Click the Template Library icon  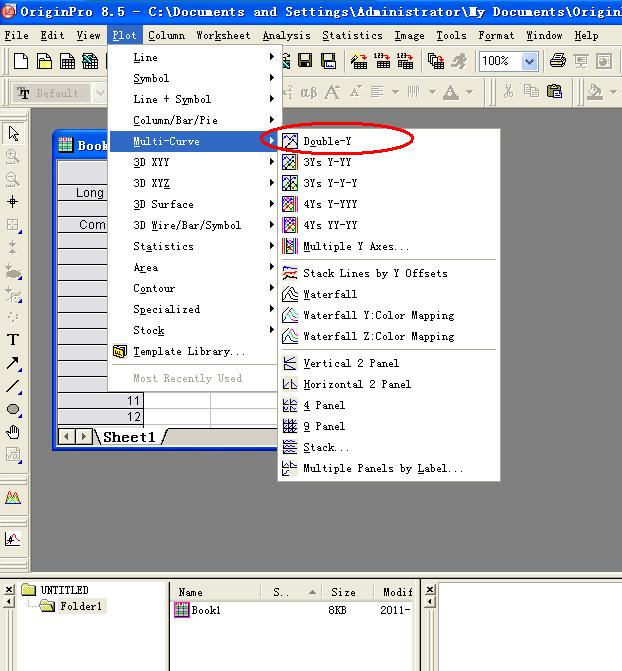coord(120,351)
